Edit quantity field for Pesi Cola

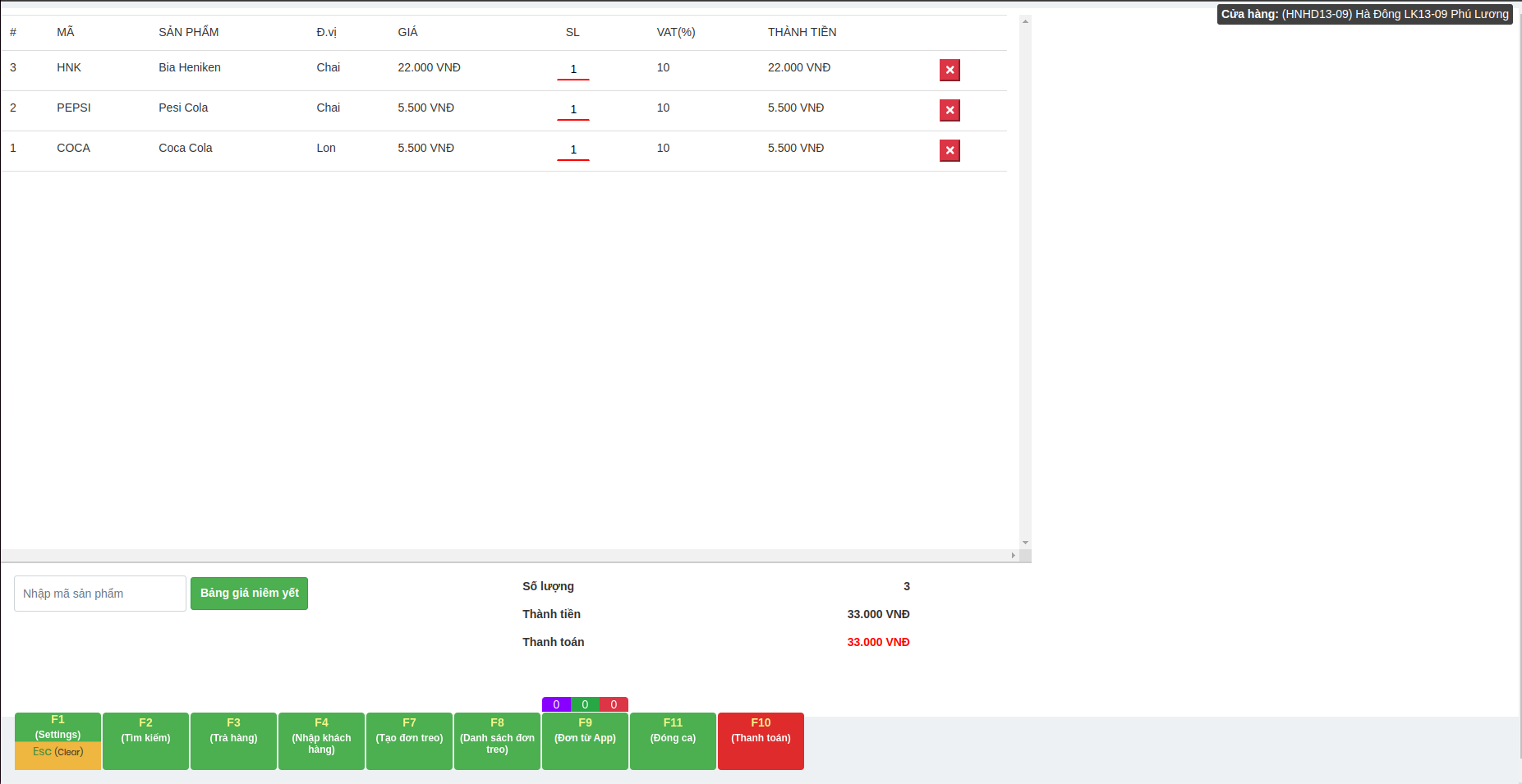tap(573, 110)
